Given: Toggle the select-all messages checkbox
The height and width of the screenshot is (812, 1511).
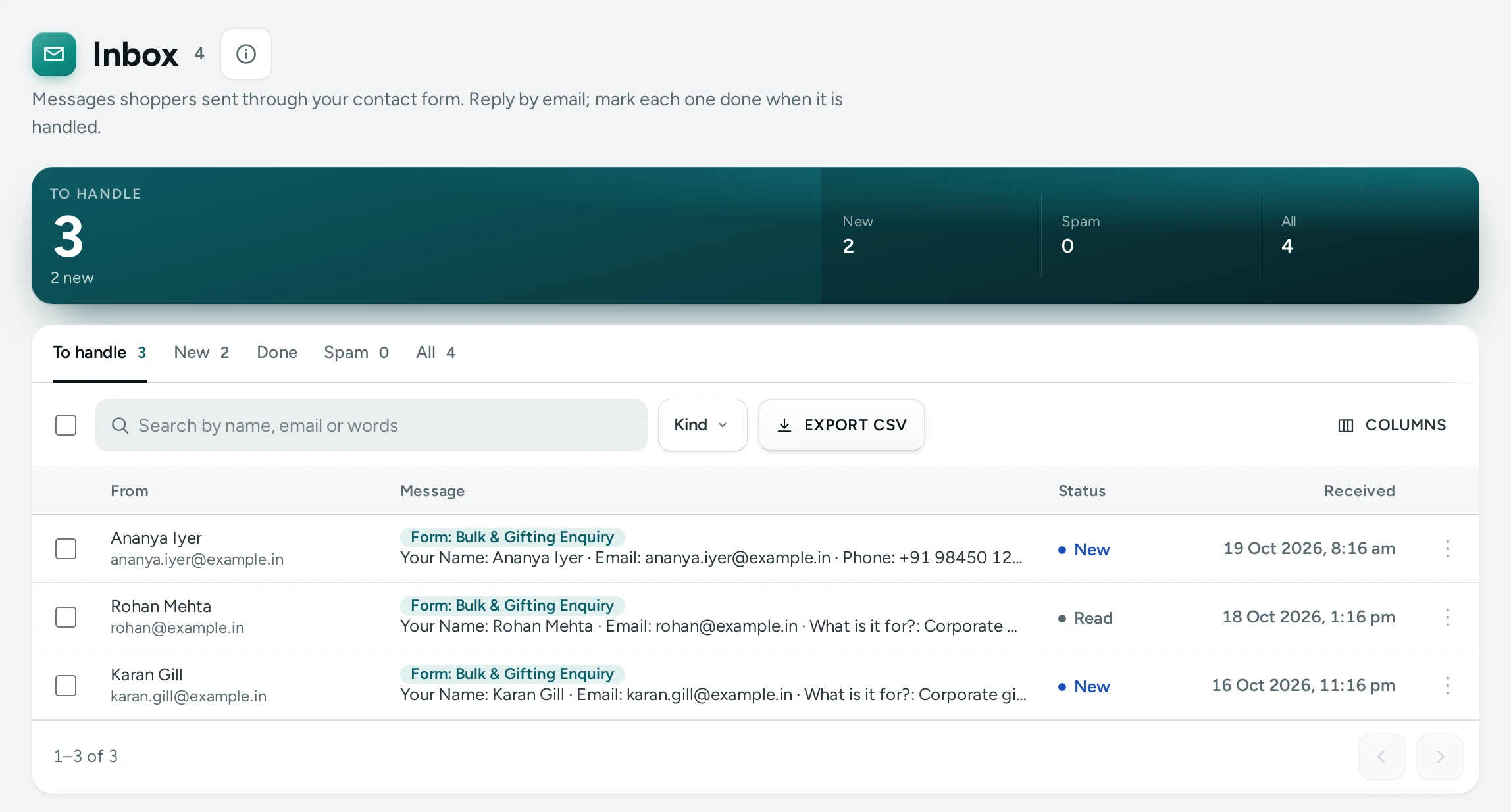Looking at the screenshot, I should coord(66,425).
